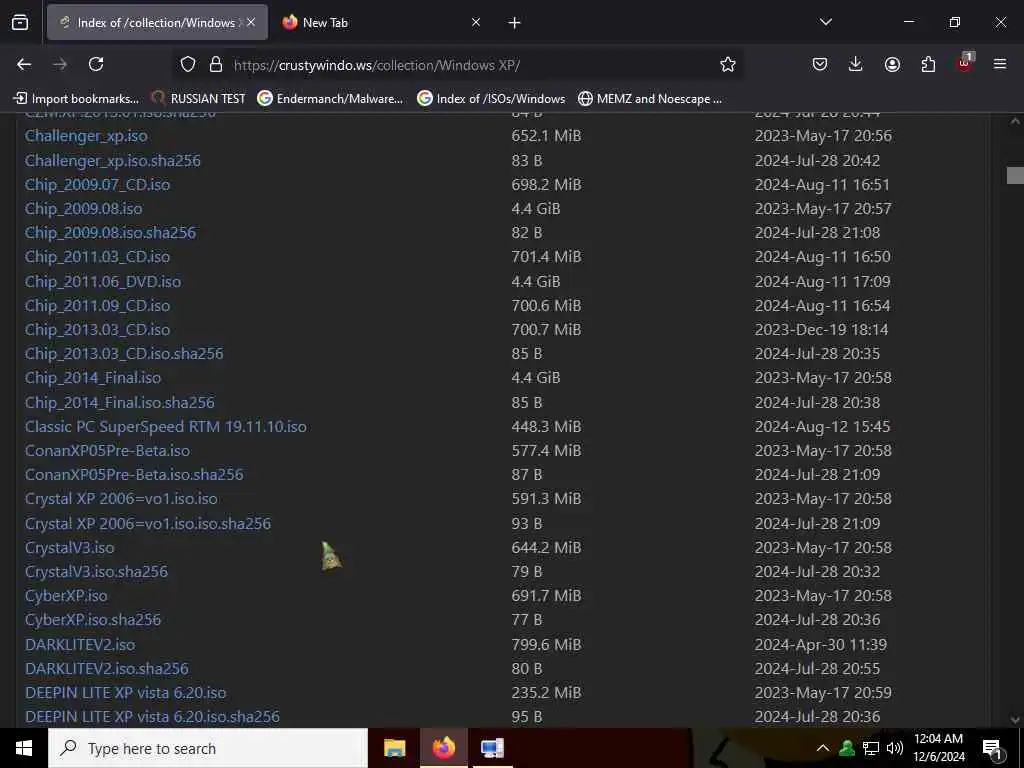1024x768 pixels.
Task: Open RUSSIAN TEST bookmark
Action: click(199, 99)
